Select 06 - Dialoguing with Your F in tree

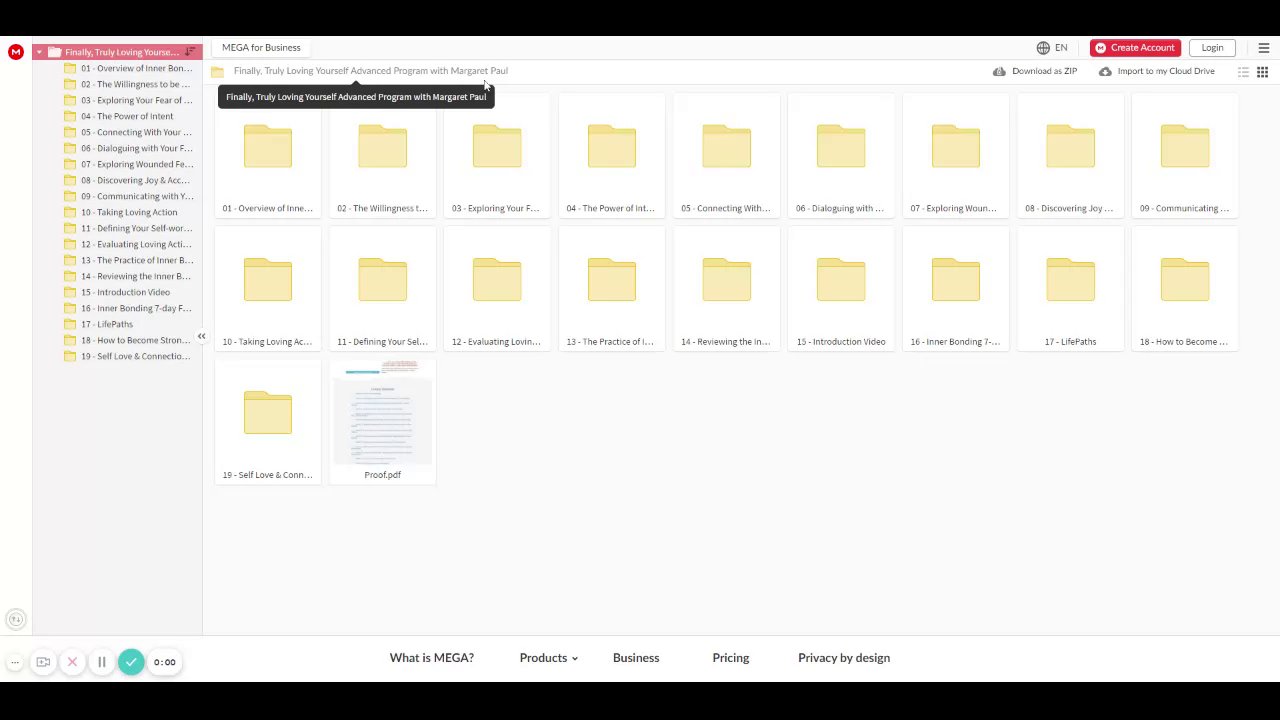pos(128,148)
